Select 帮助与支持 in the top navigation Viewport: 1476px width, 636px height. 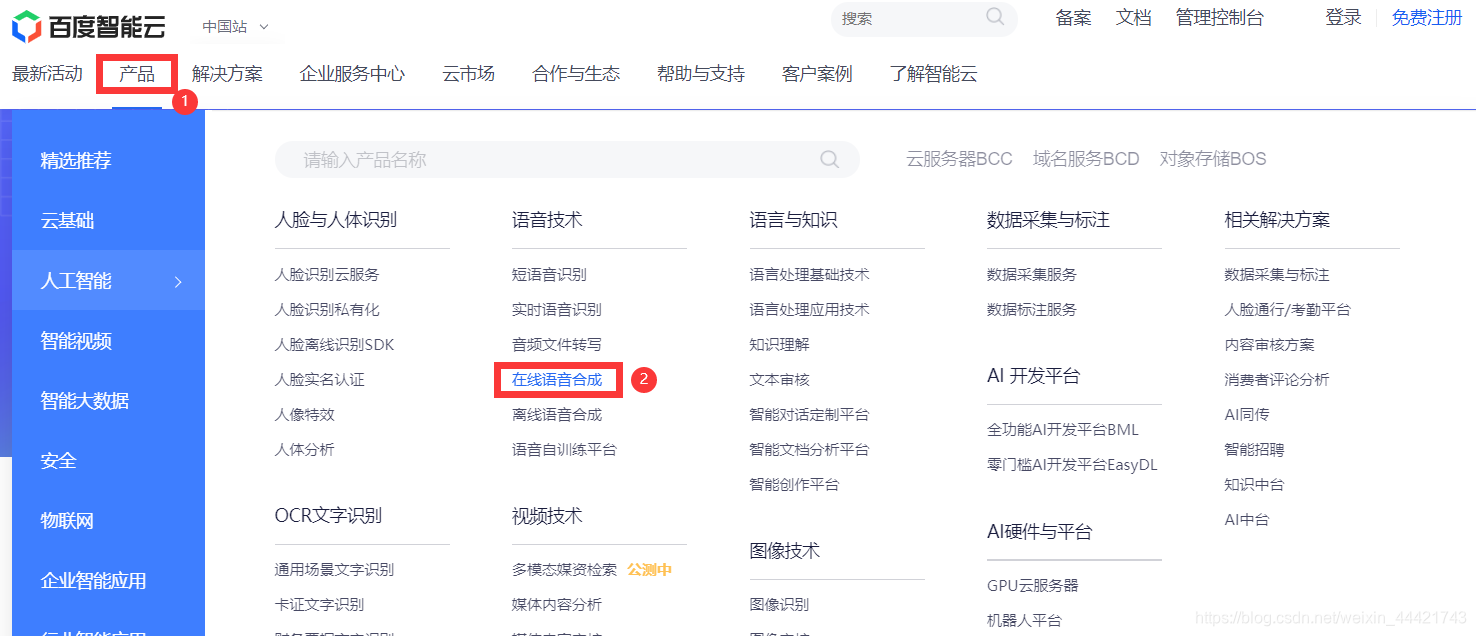[700, 72]
